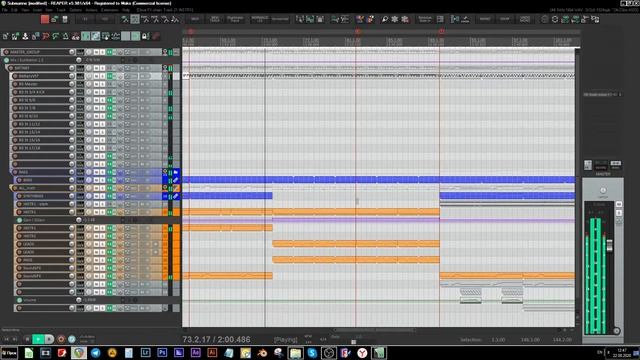Image resolution: width=640 pixels, height=360 pixels.
Task: Select the blue BASS media item
Action: (x=378, y=179)
